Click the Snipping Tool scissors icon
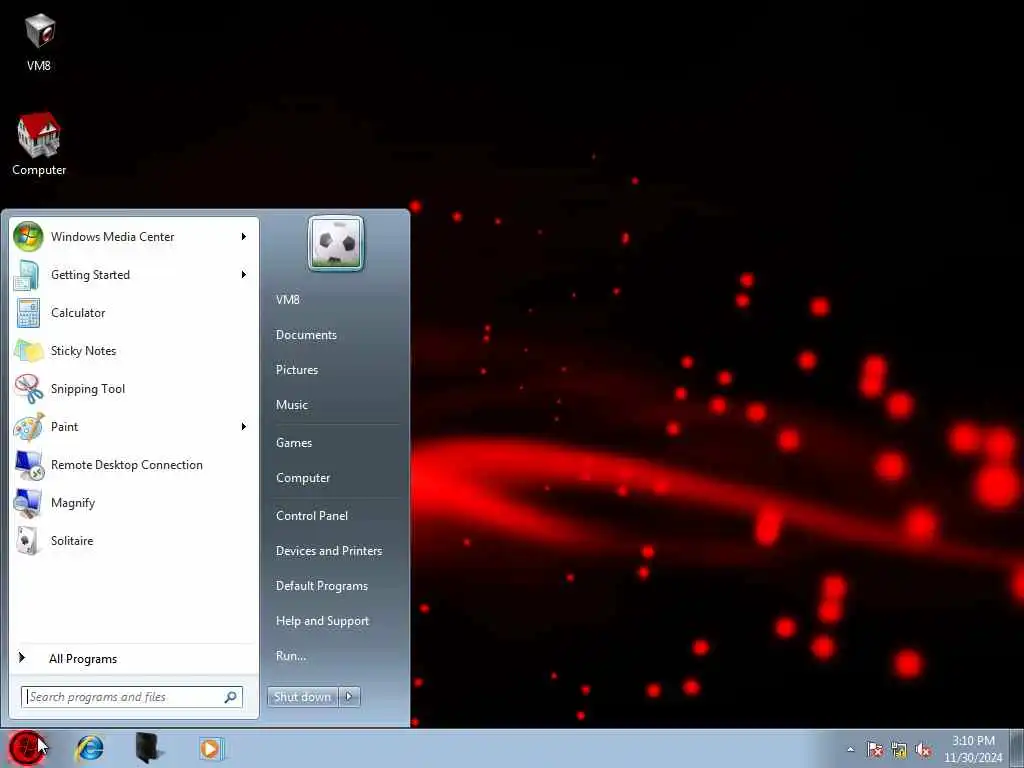The width and height of the screenshot is (1024, 768). click(28, 389)
